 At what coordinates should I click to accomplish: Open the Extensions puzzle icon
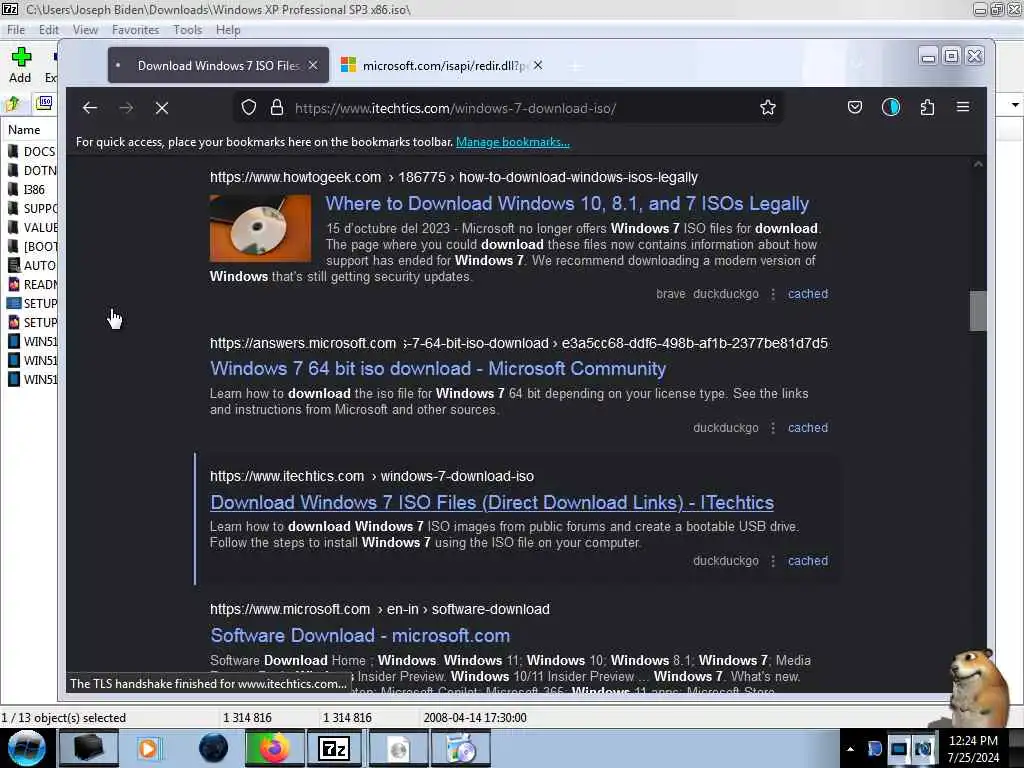(927, 107)
